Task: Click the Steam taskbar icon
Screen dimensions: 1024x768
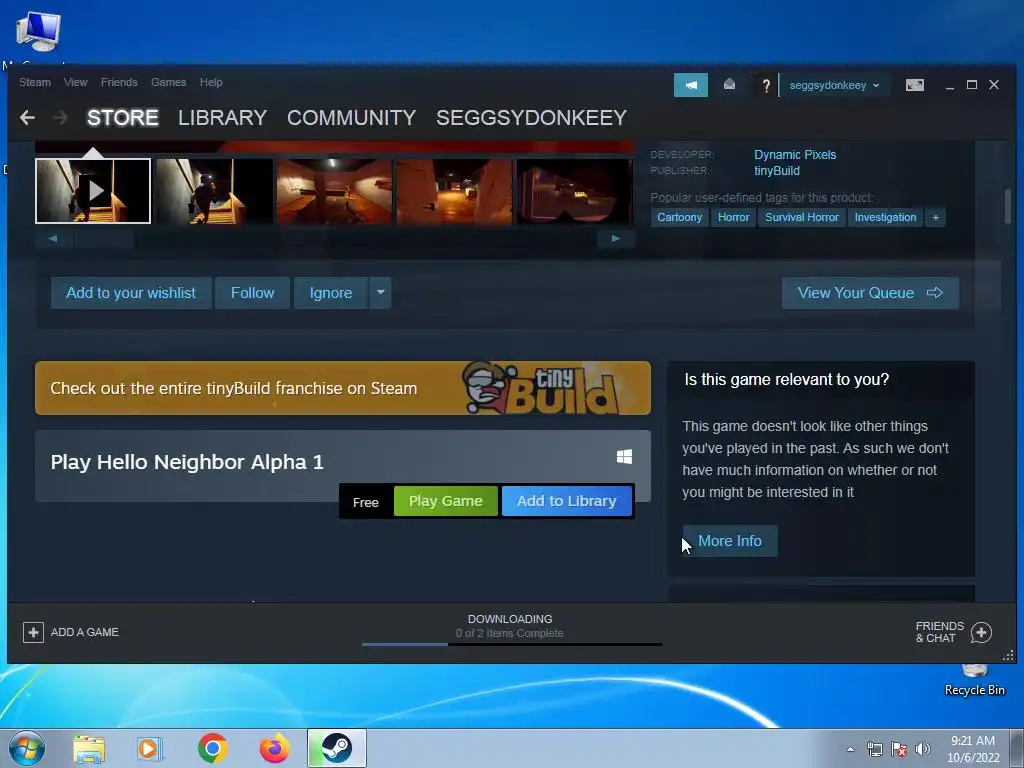Action: 337,748
